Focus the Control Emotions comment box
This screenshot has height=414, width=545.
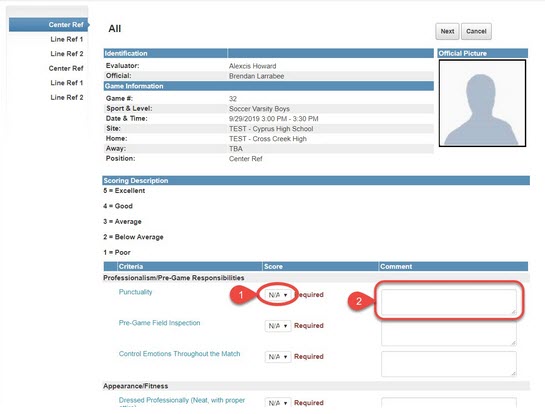(x=449, y=364)
